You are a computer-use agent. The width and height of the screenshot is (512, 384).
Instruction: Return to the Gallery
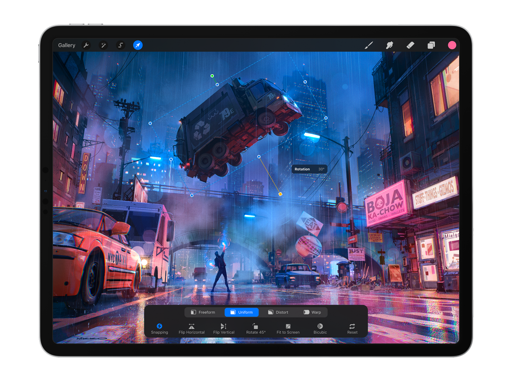click(66, 45)
